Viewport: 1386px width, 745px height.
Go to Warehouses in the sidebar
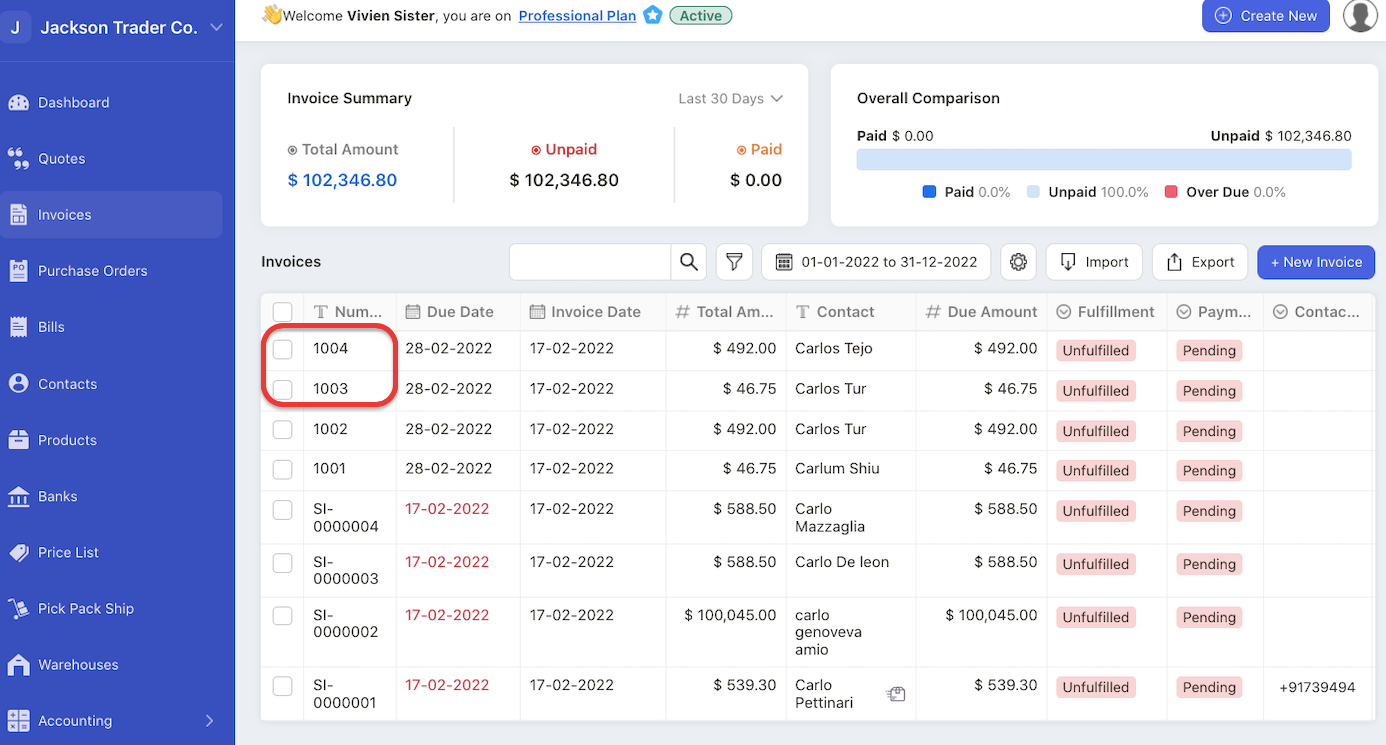pos(78,664)
